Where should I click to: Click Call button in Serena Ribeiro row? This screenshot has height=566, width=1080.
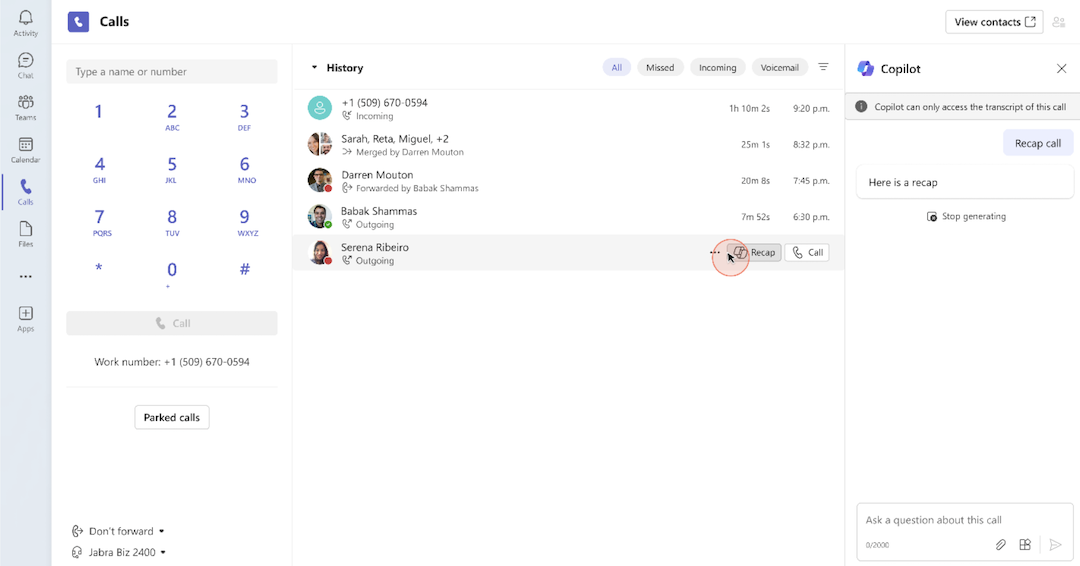(807, 253)
